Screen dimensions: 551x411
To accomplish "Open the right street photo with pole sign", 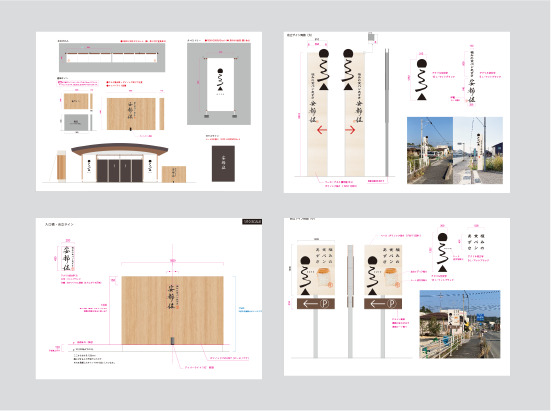I will pyautogui.click(x=478, y=150).
